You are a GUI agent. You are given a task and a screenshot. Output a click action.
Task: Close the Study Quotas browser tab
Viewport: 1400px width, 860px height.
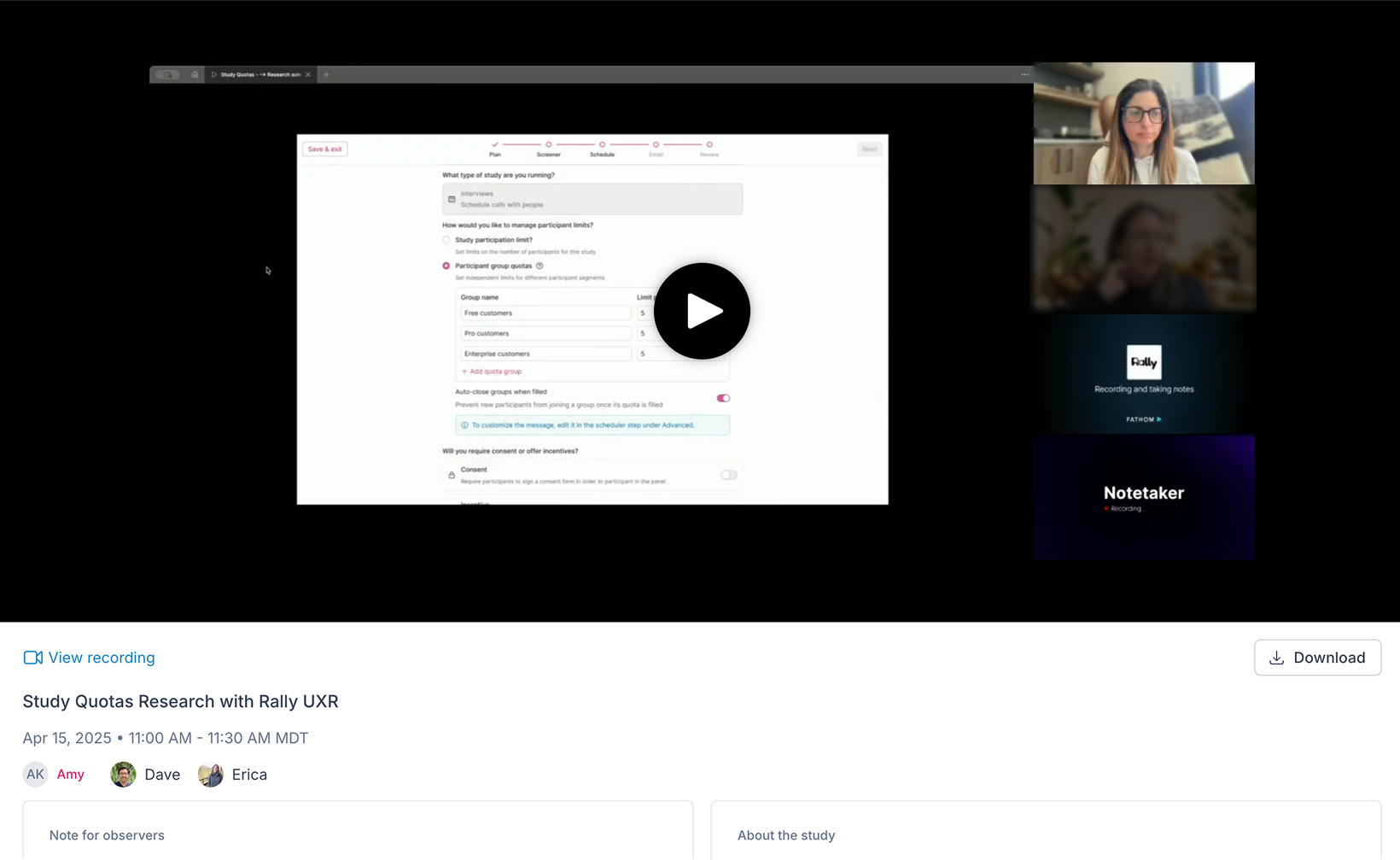pos(308,75)
